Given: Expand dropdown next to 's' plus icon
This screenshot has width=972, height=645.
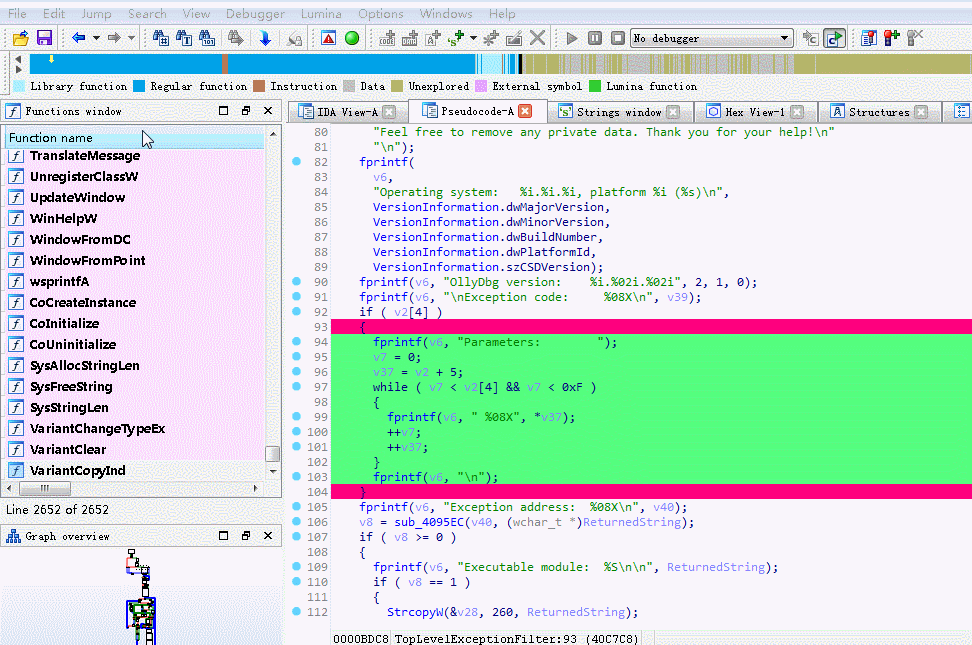Looking at the screenshot, I should point(474,38).
